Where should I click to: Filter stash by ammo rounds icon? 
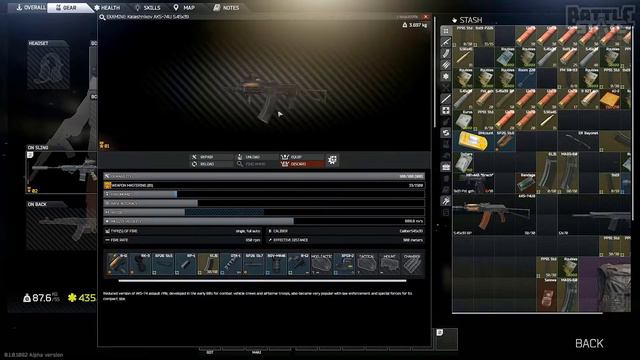pos(446,65)
